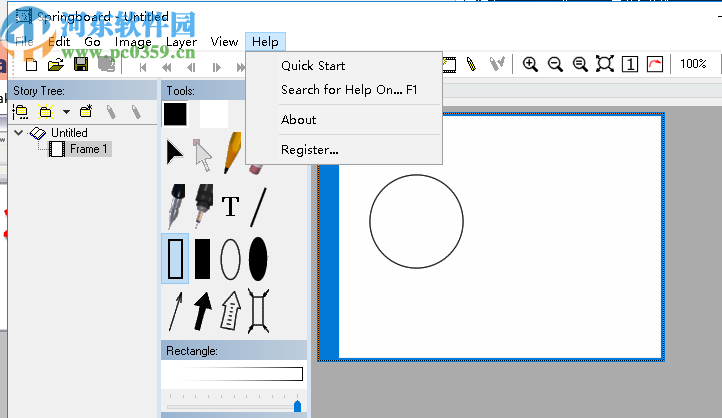Viewport: 722px width, 418px height.
Task: Save the storyboard with the floppy disk icon
Action: [81, 64]
